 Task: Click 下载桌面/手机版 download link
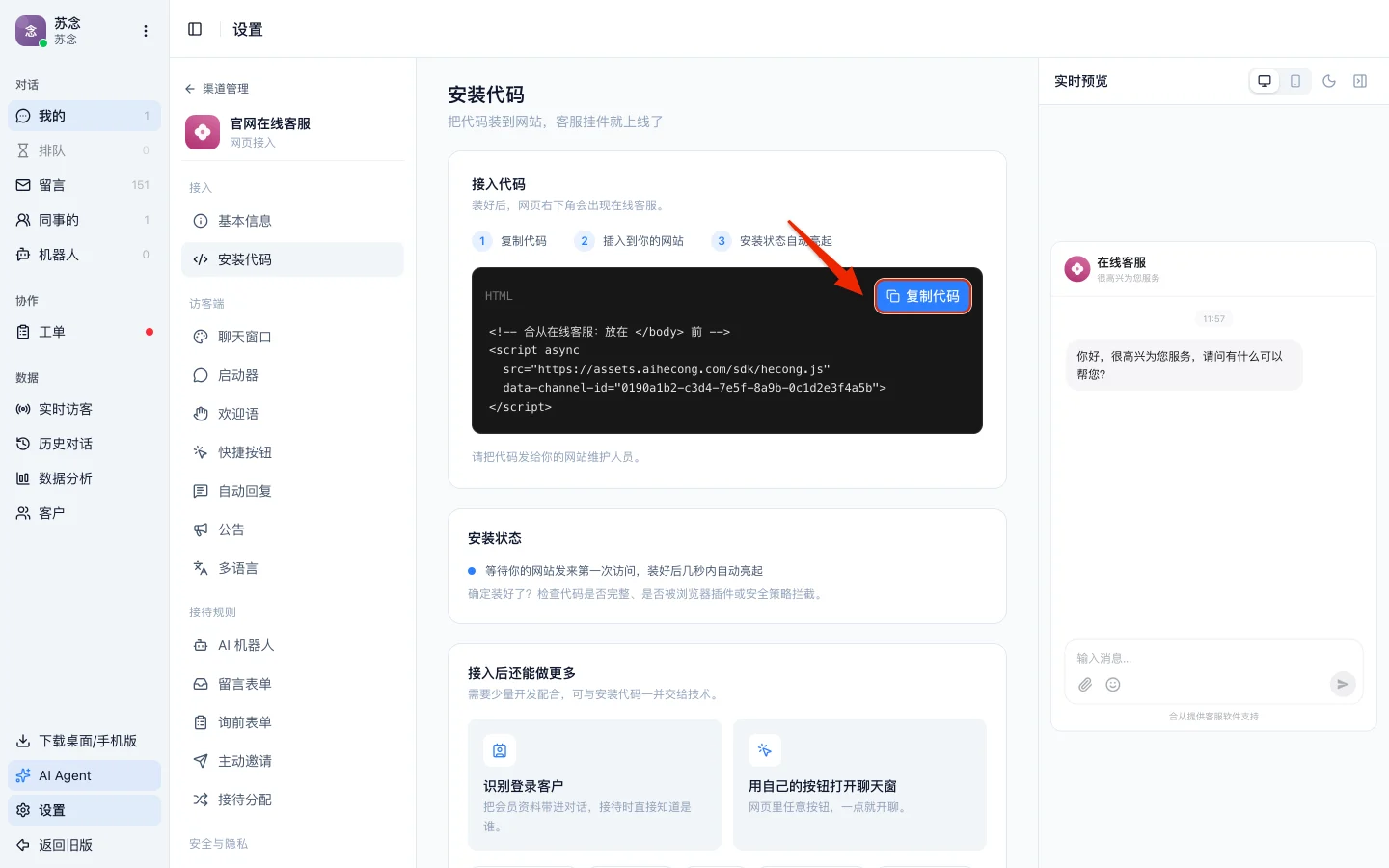pyautogui.click(x=84, y=741)
